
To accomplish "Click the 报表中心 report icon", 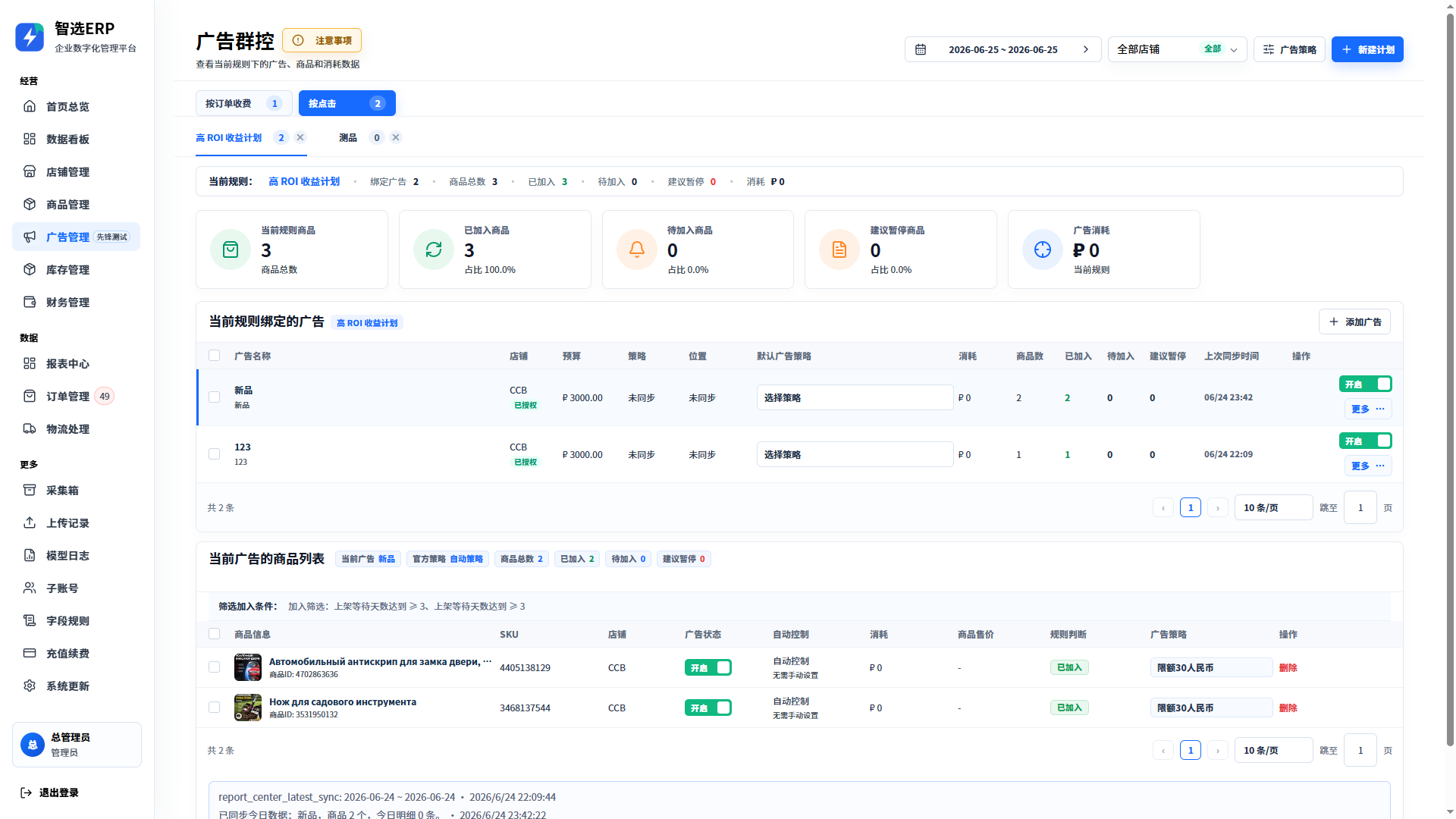I will coord(30,363).
